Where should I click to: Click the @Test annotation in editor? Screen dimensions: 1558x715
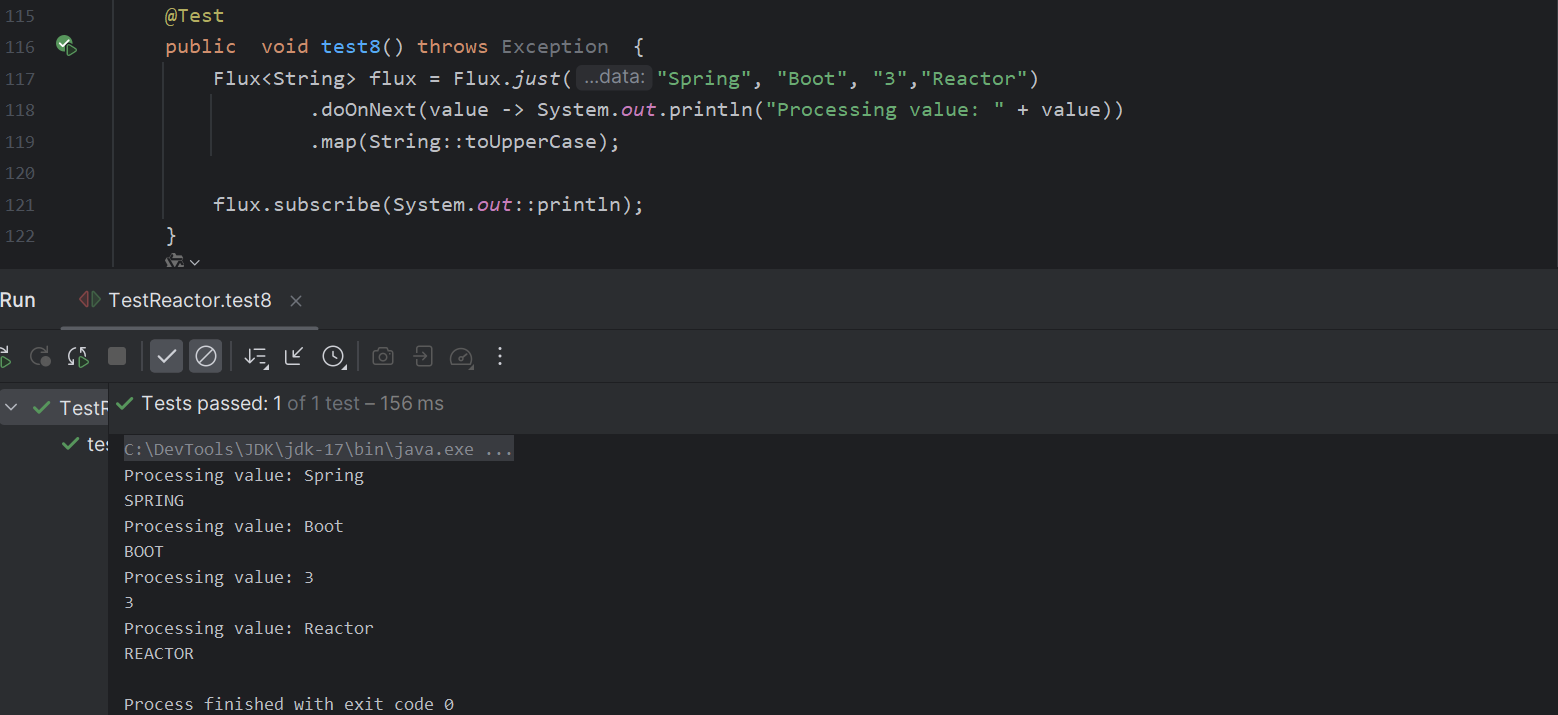tap(195, 16)
